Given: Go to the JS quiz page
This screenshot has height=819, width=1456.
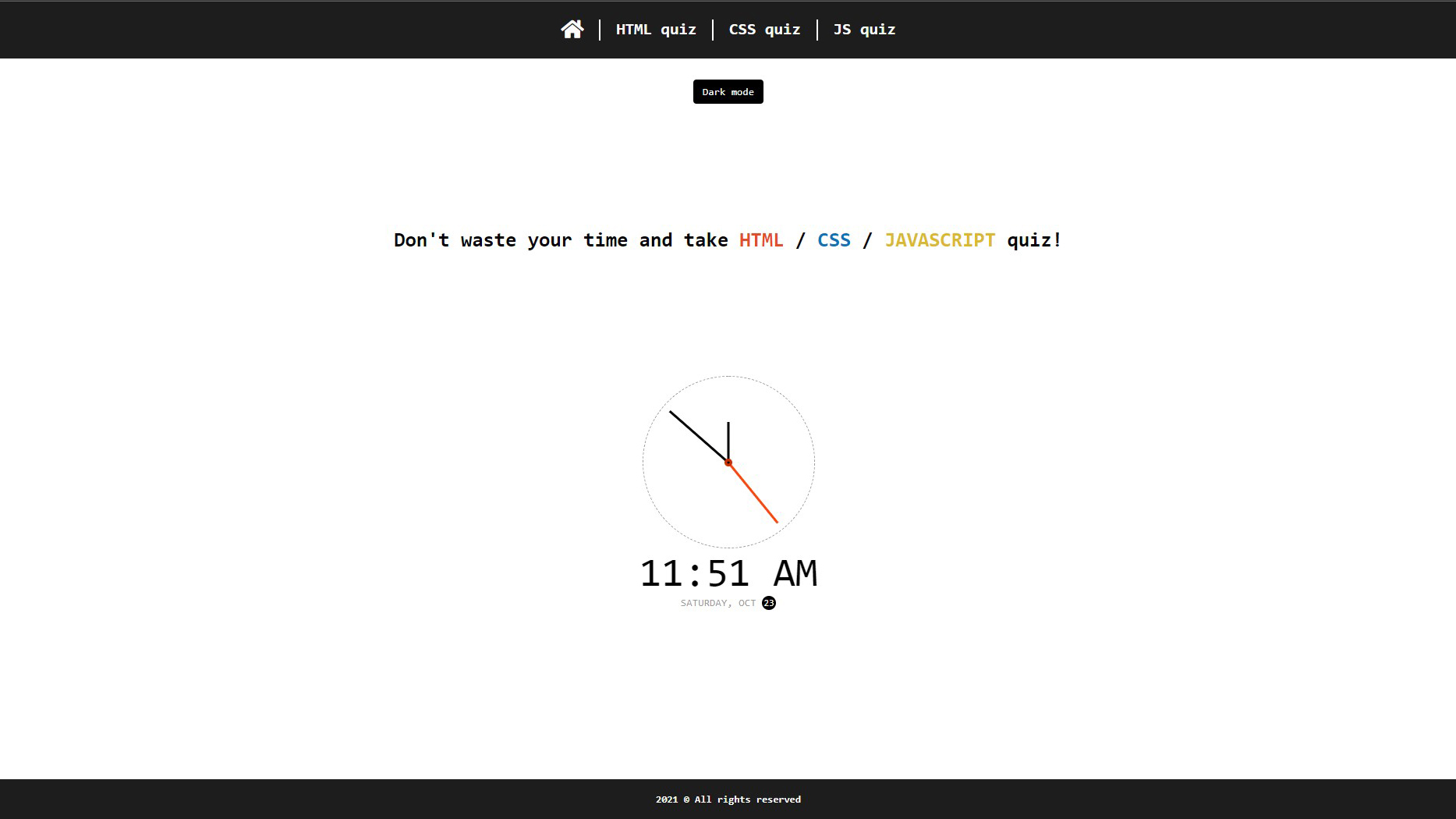Looking at the screenshot, I should [863, 30].
